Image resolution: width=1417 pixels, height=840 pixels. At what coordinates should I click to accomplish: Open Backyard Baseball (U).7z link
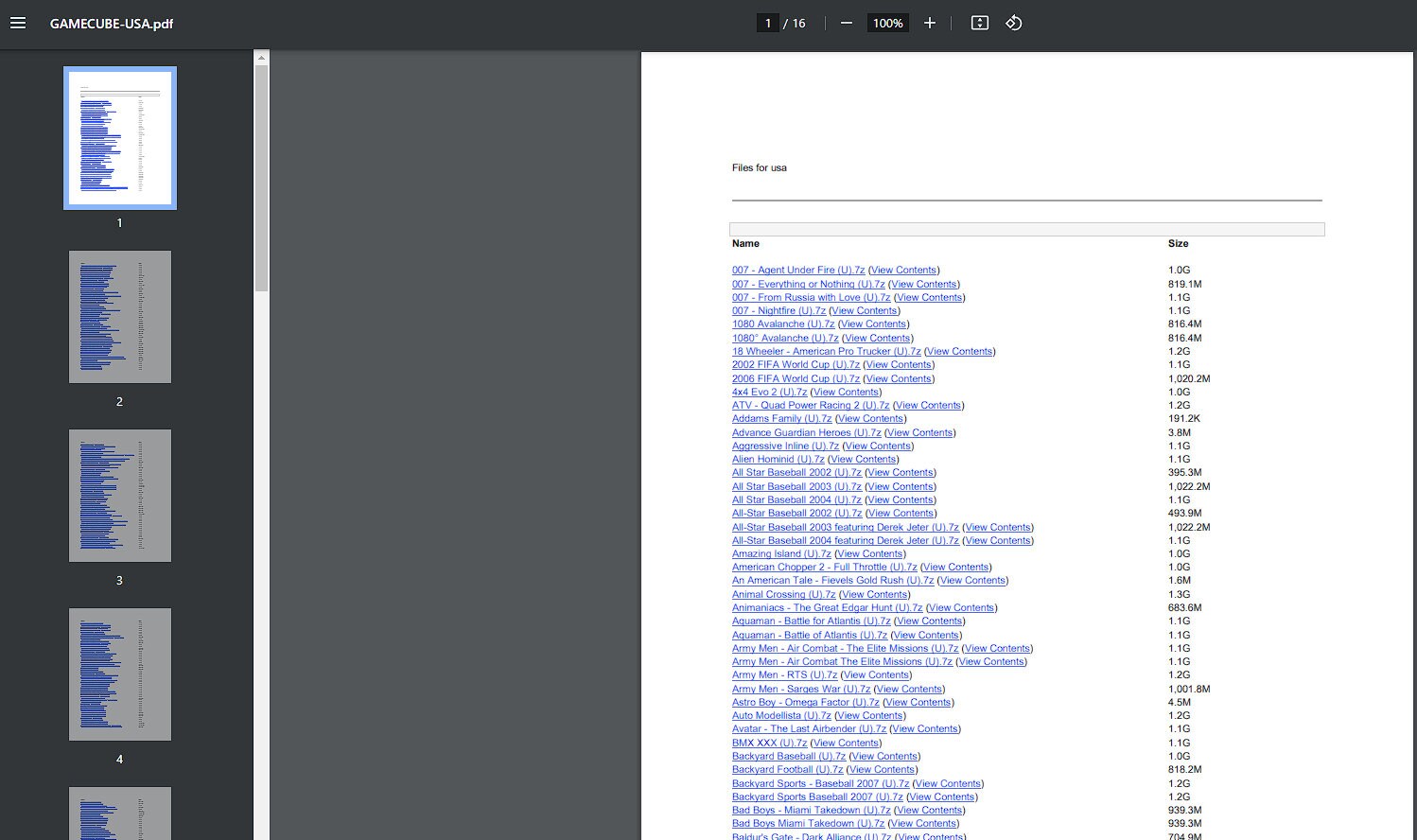coord(789,756)
